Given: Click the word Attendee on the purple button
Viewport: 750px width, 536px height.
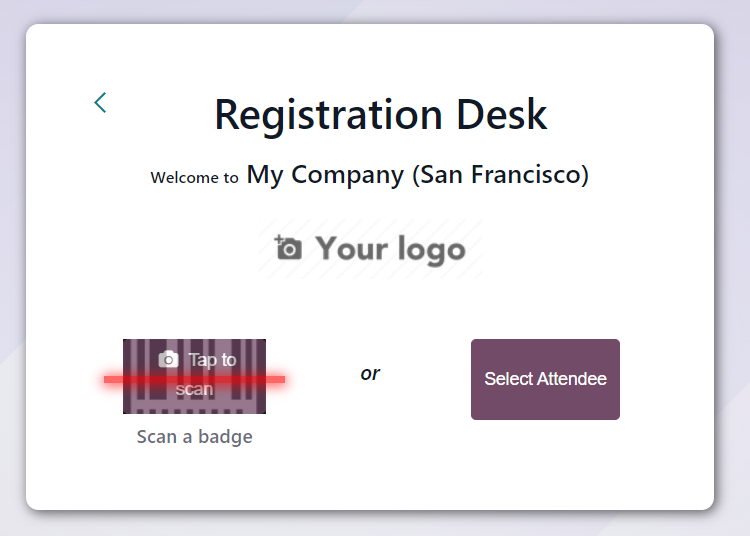Looking at the screenshot, I should coord(572,379).
